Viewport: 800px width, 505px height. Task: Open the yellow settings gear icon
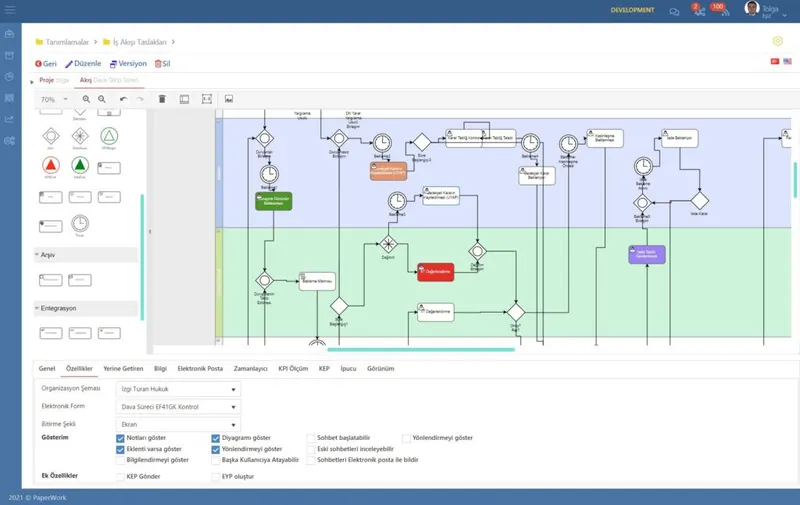(778, 41)
